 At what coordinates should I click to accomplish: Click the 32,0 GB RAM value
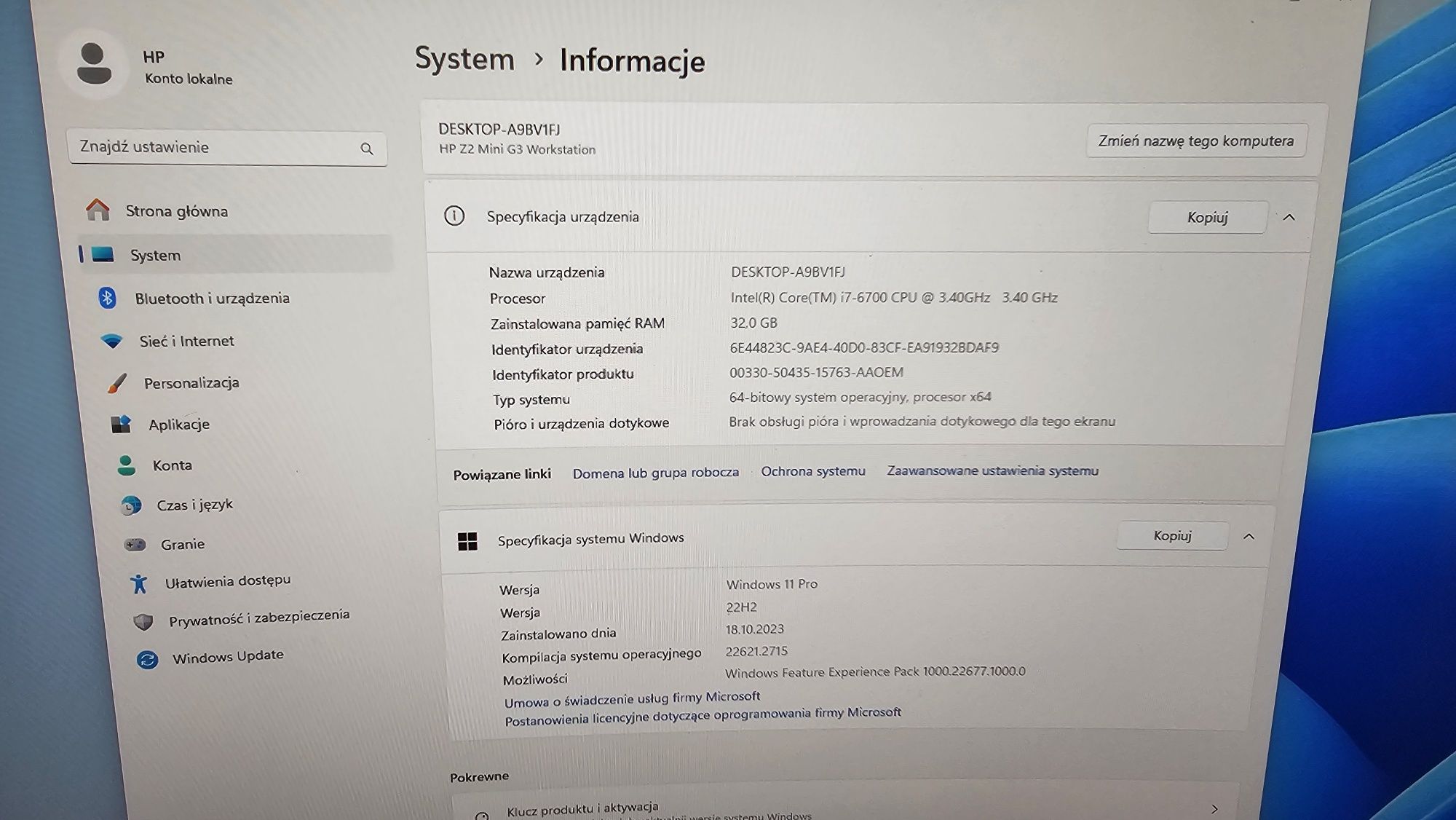753,323
